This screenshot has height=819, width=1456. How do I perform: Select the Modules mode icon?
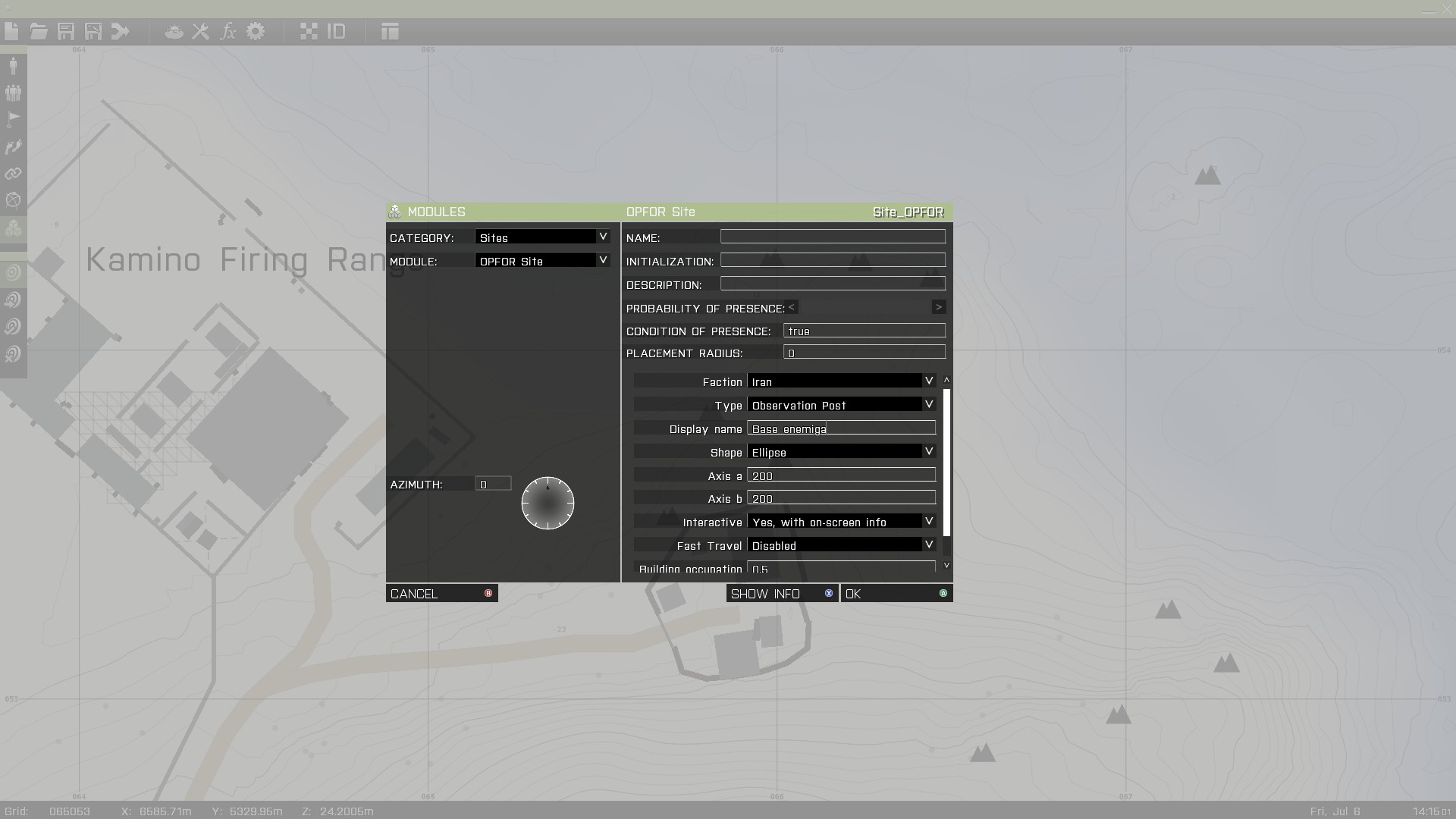[13, 227]
